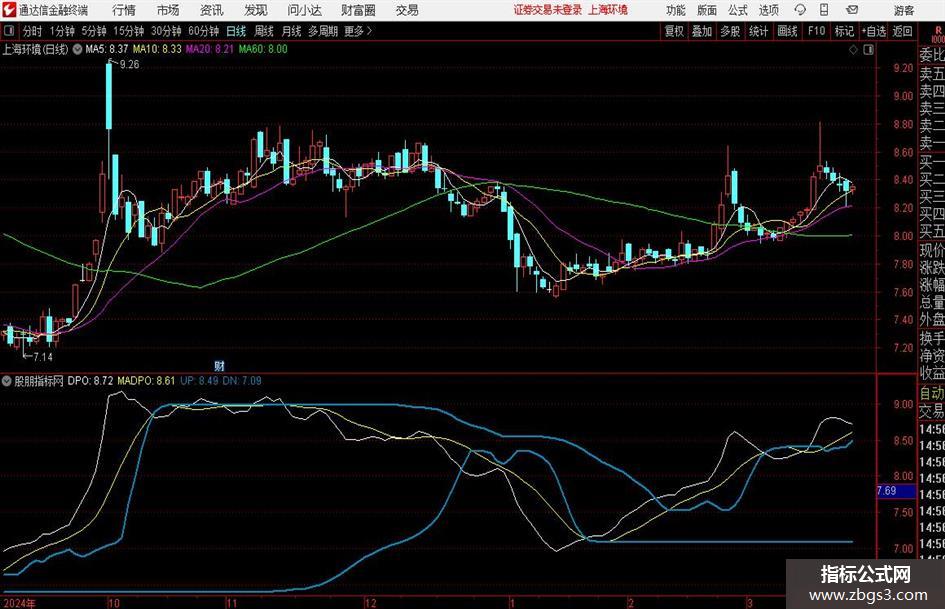This screenshot has width=945, height=609.
Task: Select the 15分钟 period
Action: 128,31
